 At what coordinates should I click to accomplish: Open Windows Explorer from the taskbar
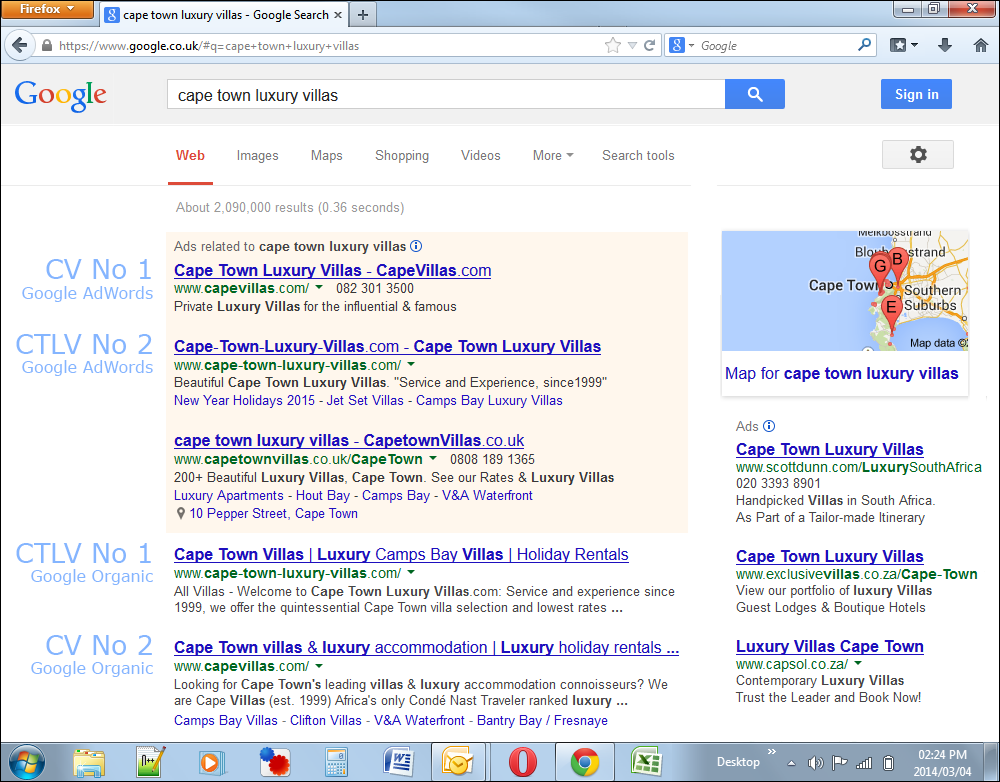(89, 762)
